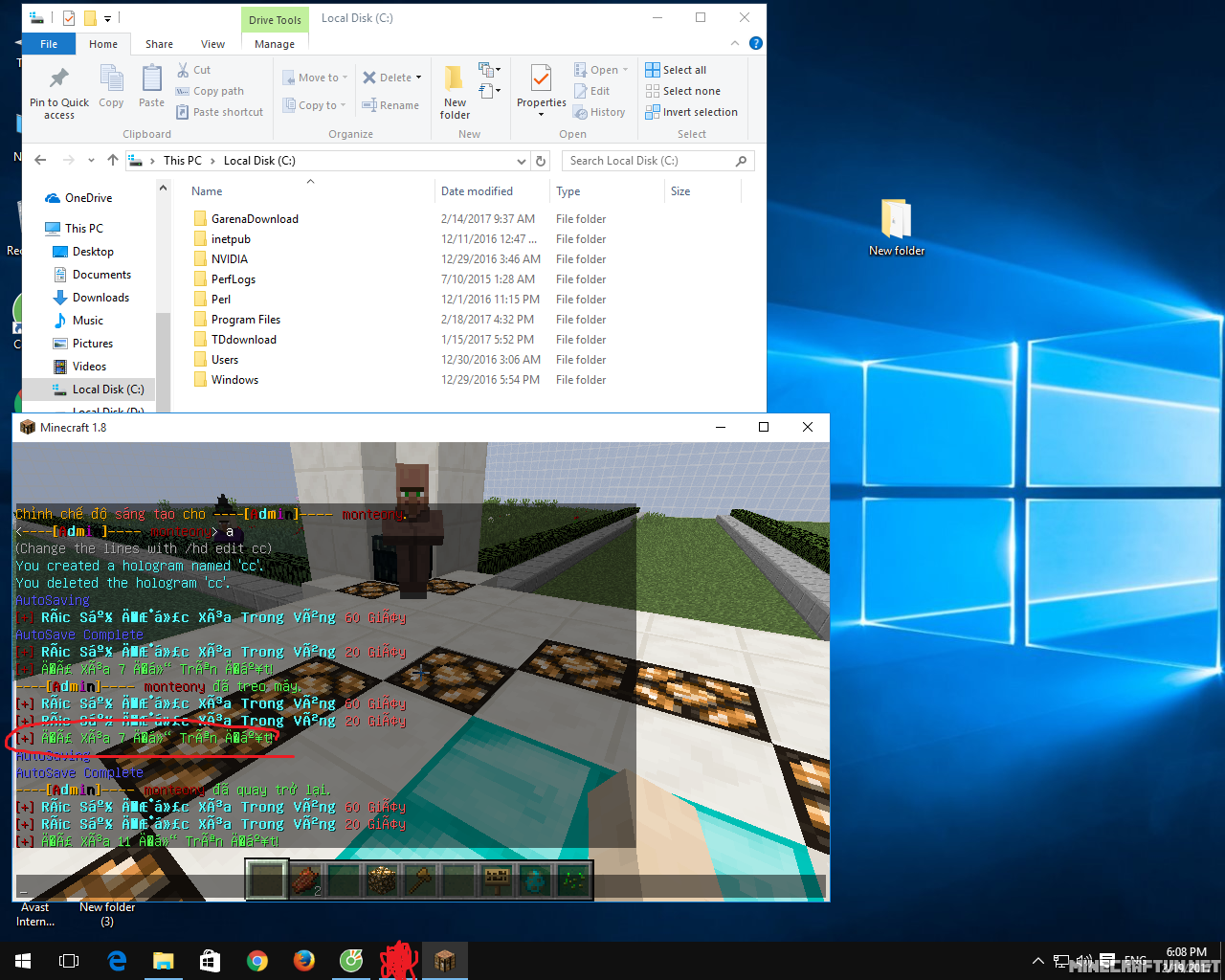Open the Properties dropdown arrow in ribbon
The width and height of the screenshot is (1225, 980).
(x=541, y=115)
